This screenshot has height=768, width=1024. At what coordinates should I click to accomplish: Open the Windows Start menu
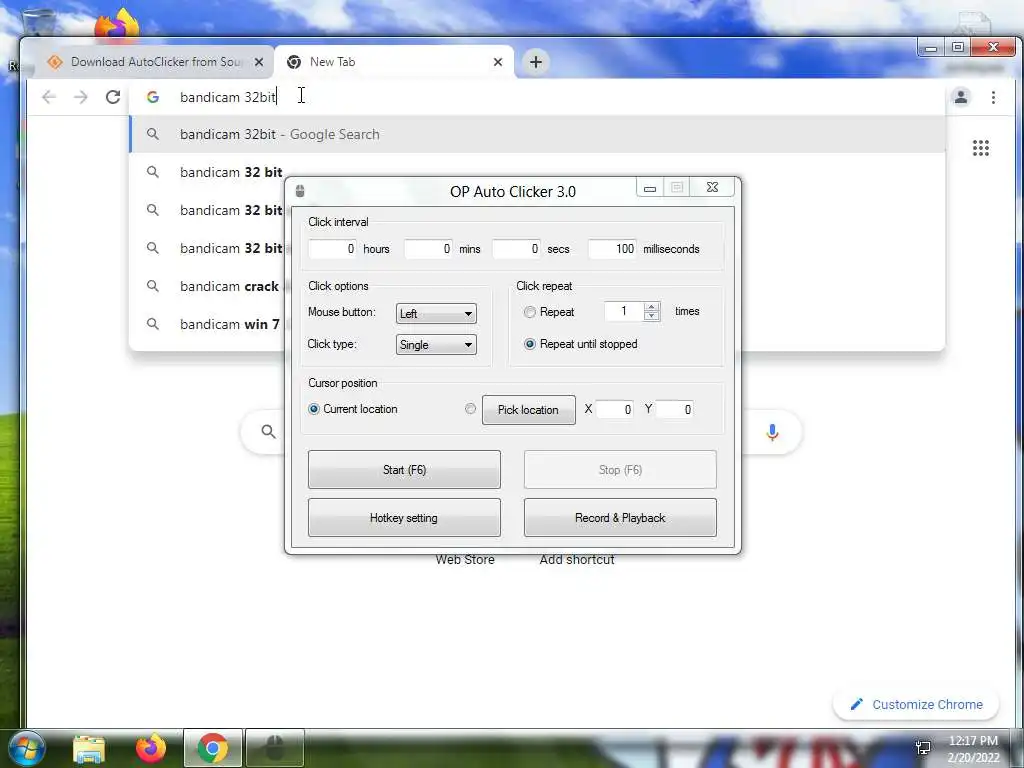(x=26, y=748)
